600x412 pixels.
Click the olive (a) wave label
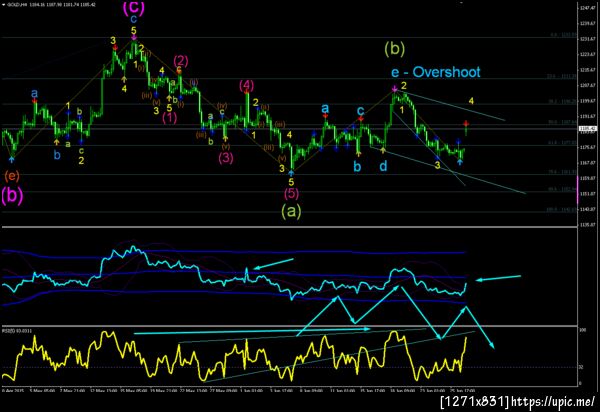click(x=291, y=211)
